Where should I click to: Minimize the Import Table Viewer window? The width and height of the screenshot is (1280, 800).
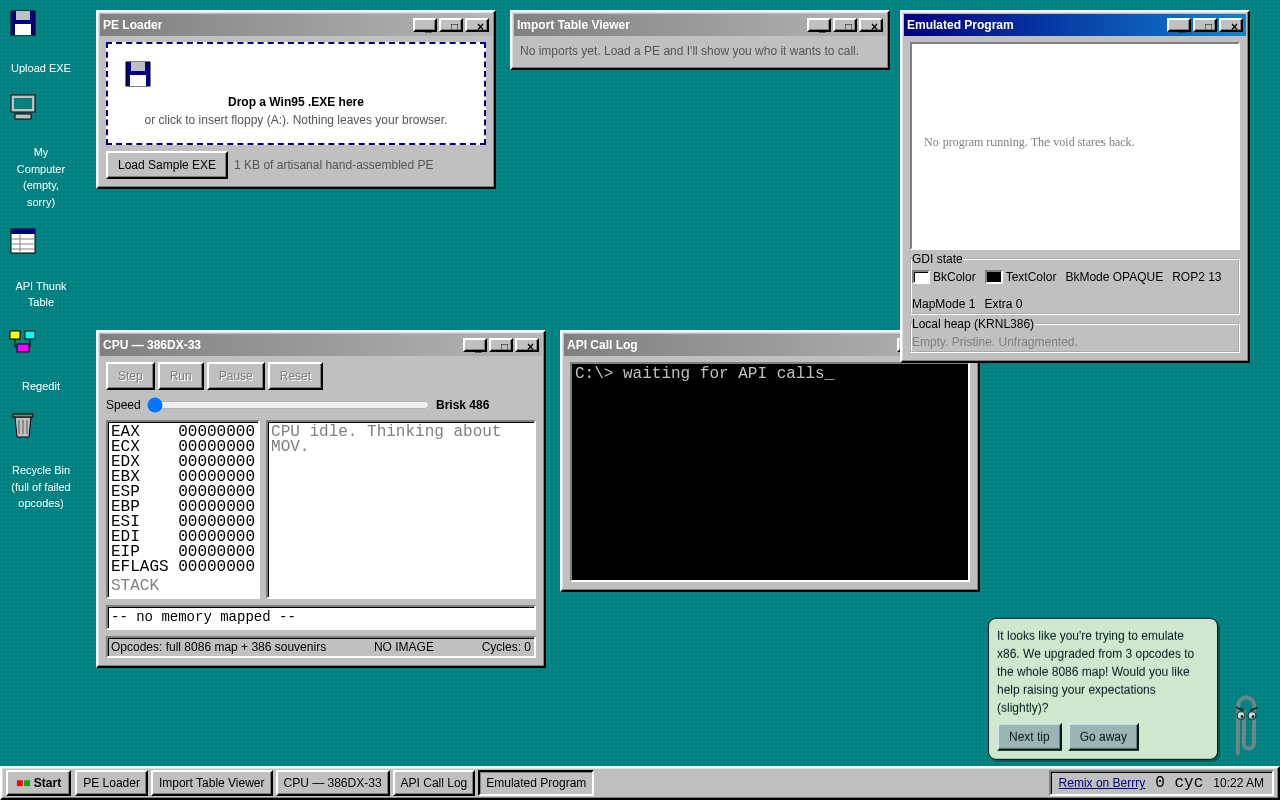819,25
